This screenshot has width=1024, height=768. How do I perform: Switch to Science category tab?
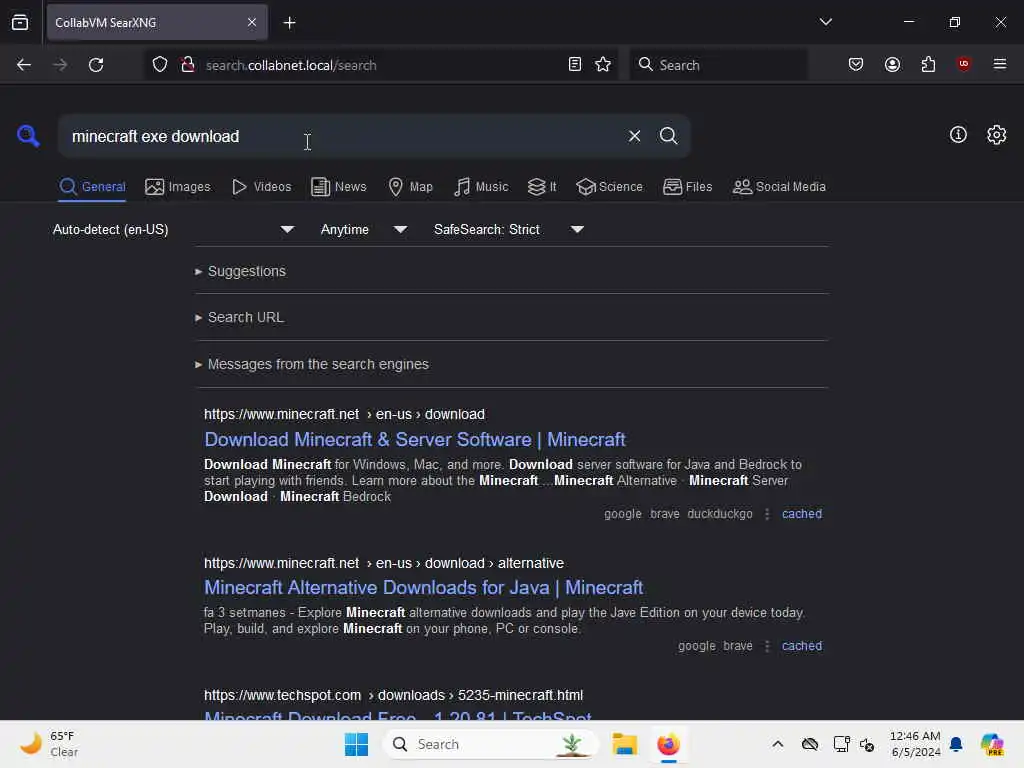tap(609, 187)
